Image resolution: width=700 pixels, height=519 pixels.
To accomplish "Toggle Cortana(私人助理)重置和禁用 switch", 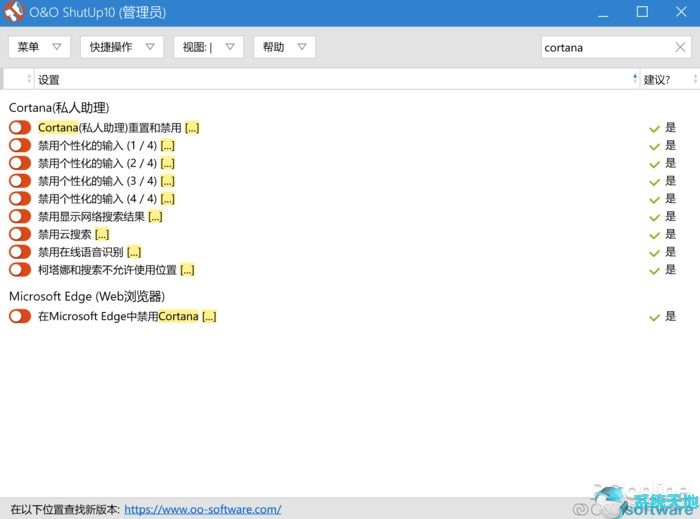I will pyautogui.click(x=20, y=128).
